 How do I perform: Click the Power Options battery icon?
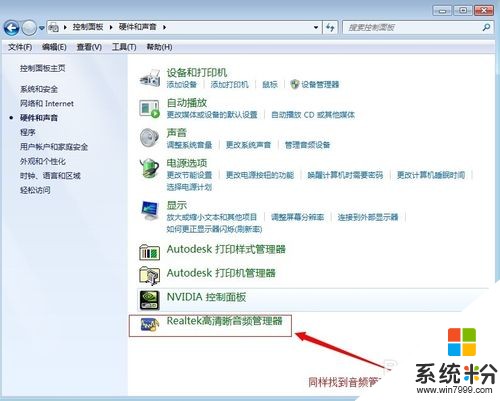tap(149, 168)
